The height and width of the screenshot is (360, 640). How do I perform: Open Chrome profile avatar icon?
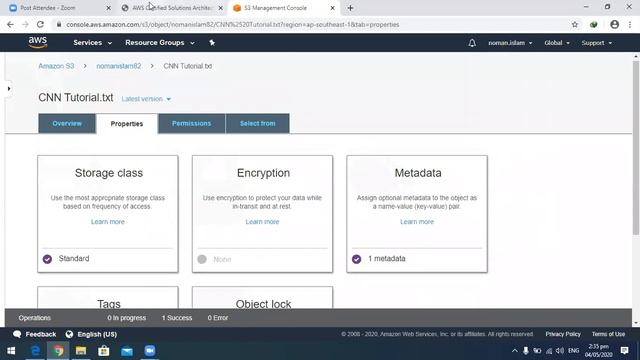pyautogui.click(x=614, y=24)
